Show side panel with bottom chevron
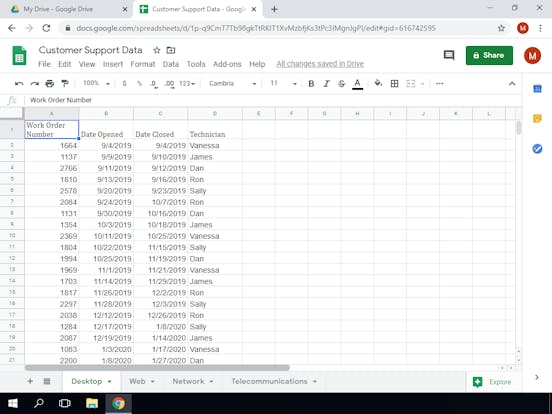Screen dimensions: 552x414 coord(537,377)
